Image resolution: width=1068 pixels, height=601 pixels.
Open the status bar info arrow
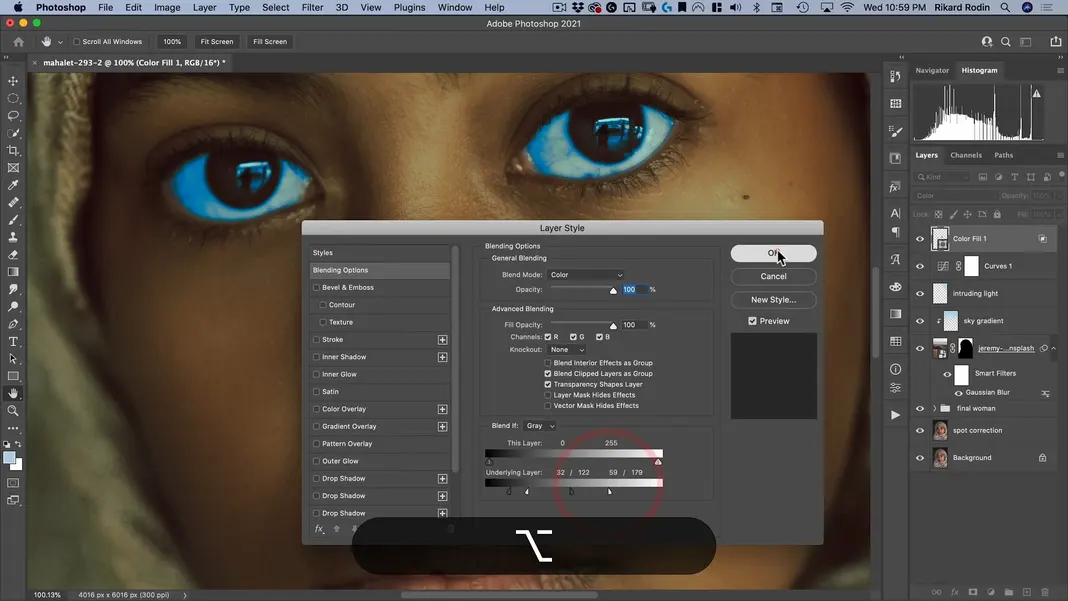(x=185, y=595)
